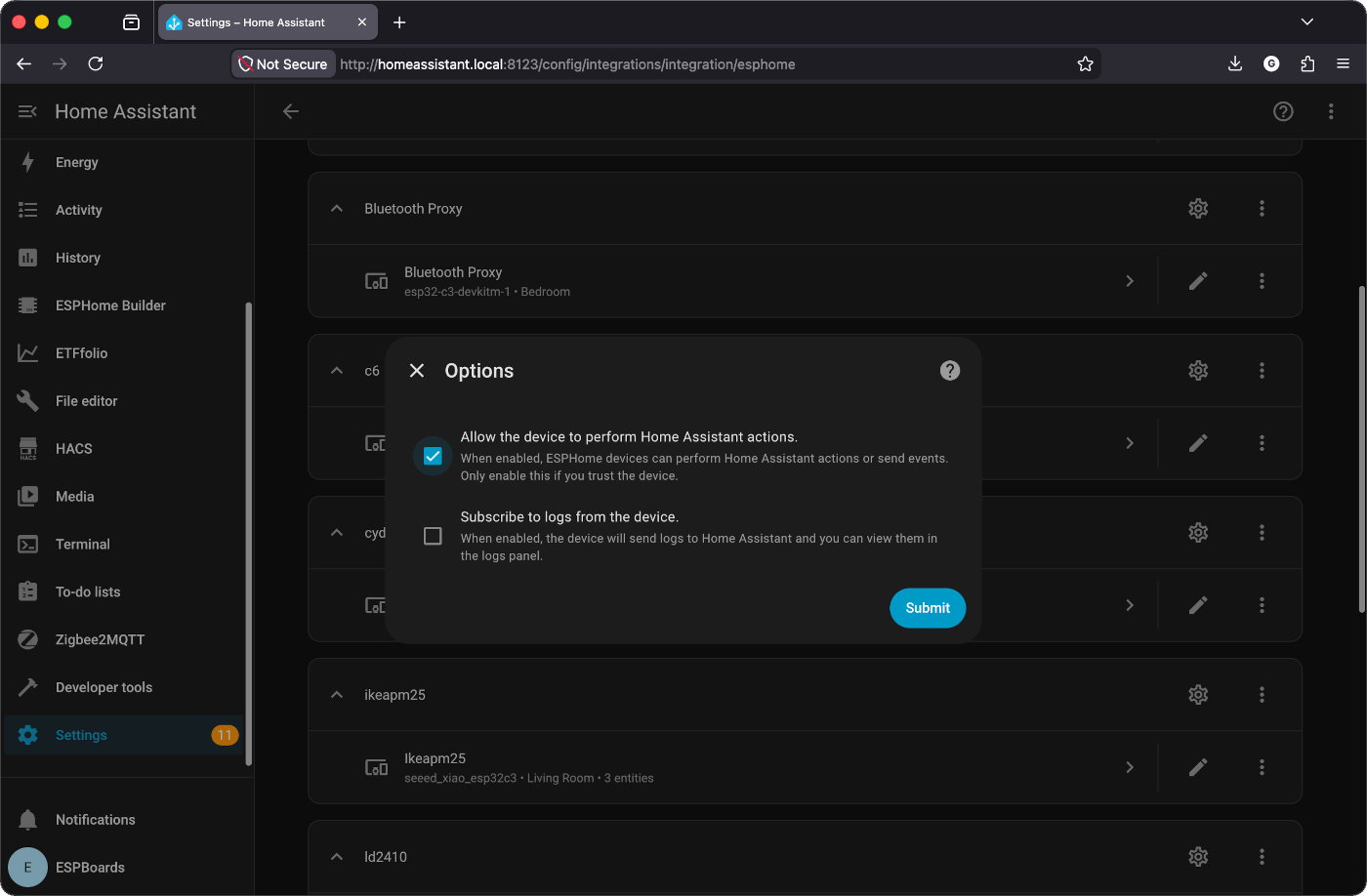1367x896 pixels.
Task: Open integration page overflow menu
Action: tap(1331, 111)
